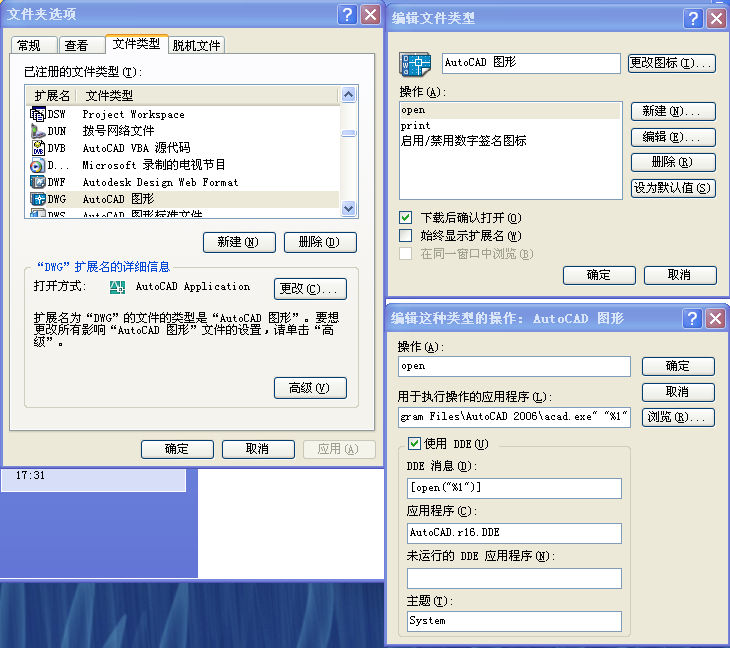Screen dimensions: 730x648
Task: Click the empty 未运行的 DDE 应用程序 field
Action: pyautogui.click(x=514, y=578)
